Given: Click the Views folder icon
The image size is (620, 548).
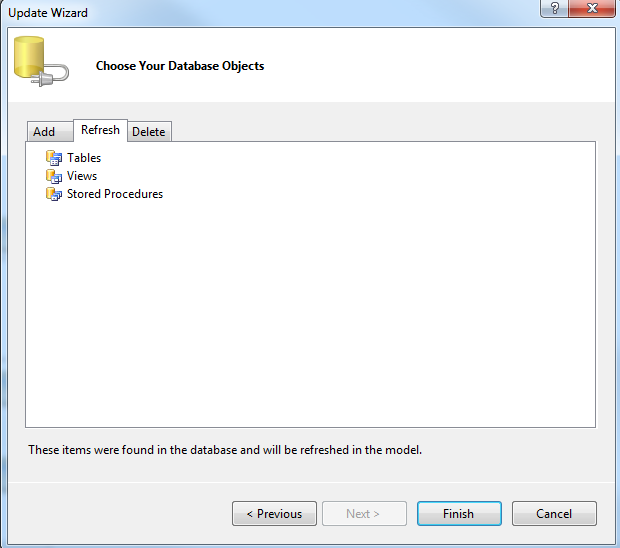Looking at the screenshot, I should pos(54,176).
